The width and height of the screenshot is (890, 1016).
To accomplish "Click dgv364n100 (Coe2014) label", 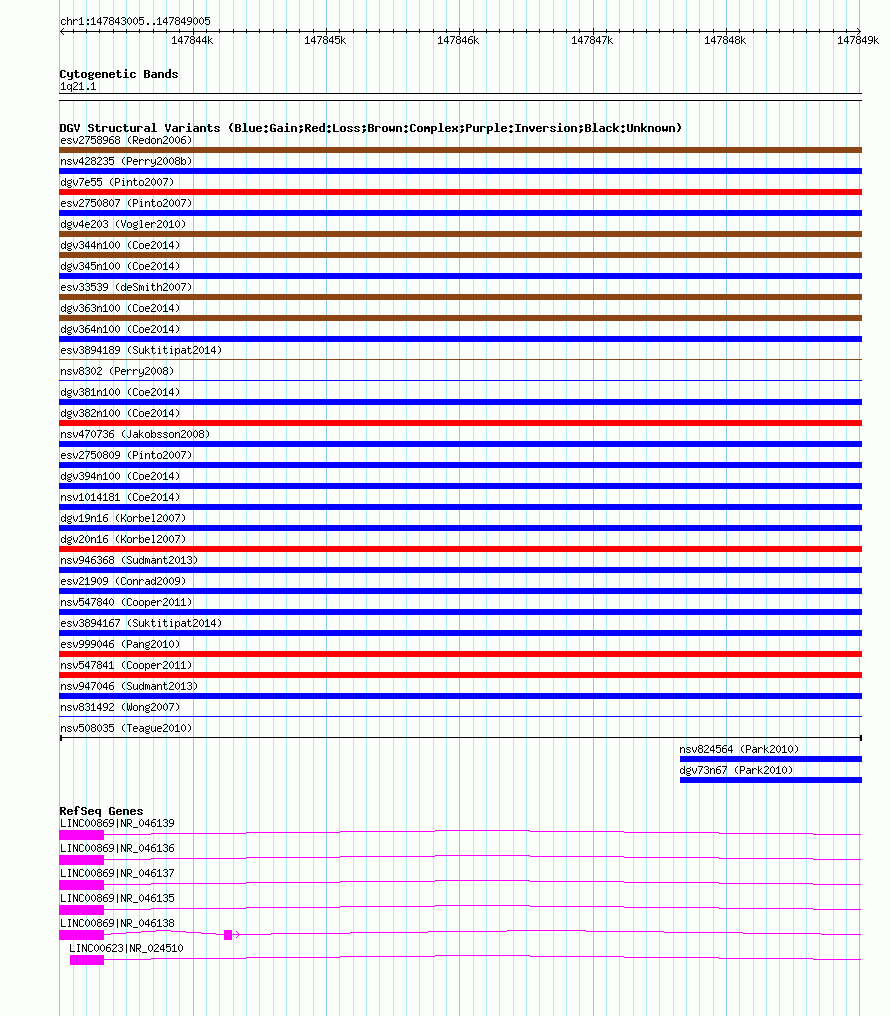I will click(x=120, y=329).
